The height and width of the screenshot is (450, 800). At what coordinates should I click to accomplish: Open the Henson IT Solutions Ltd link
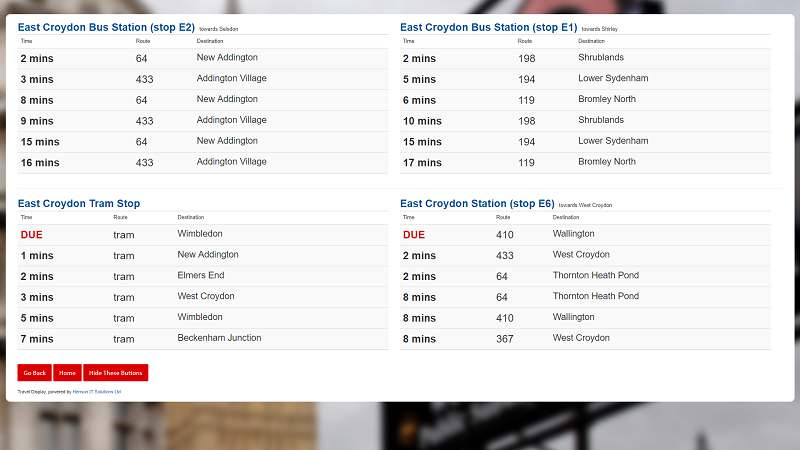(x=97, y=392)
